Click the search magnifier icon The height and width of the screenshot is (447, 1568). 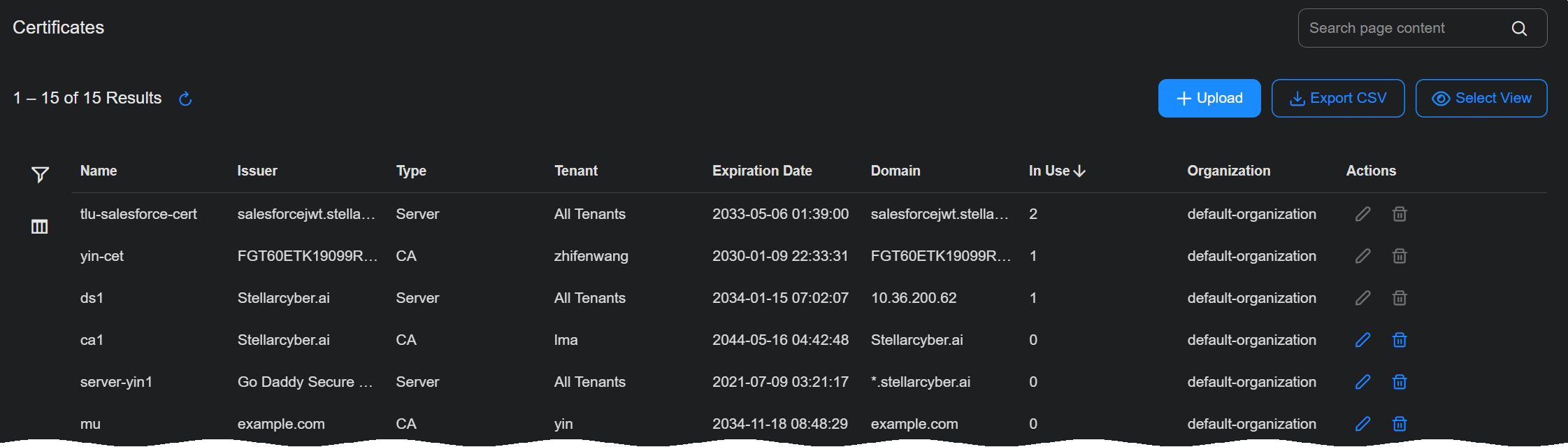pyautogui.click(x=1519, y=29)
